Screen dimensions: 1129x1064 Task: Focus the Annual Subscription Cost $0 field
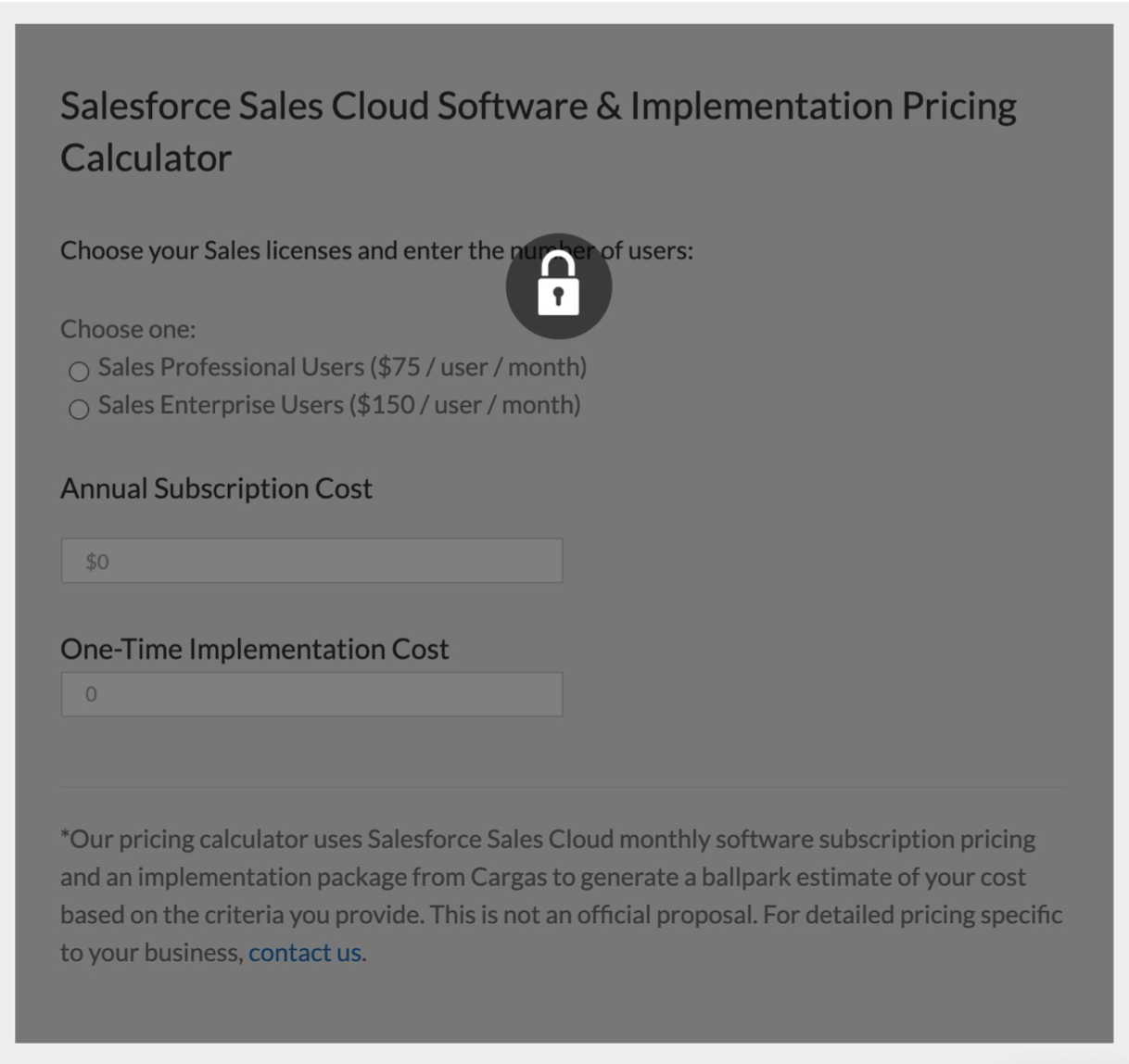tap(311, 561)
